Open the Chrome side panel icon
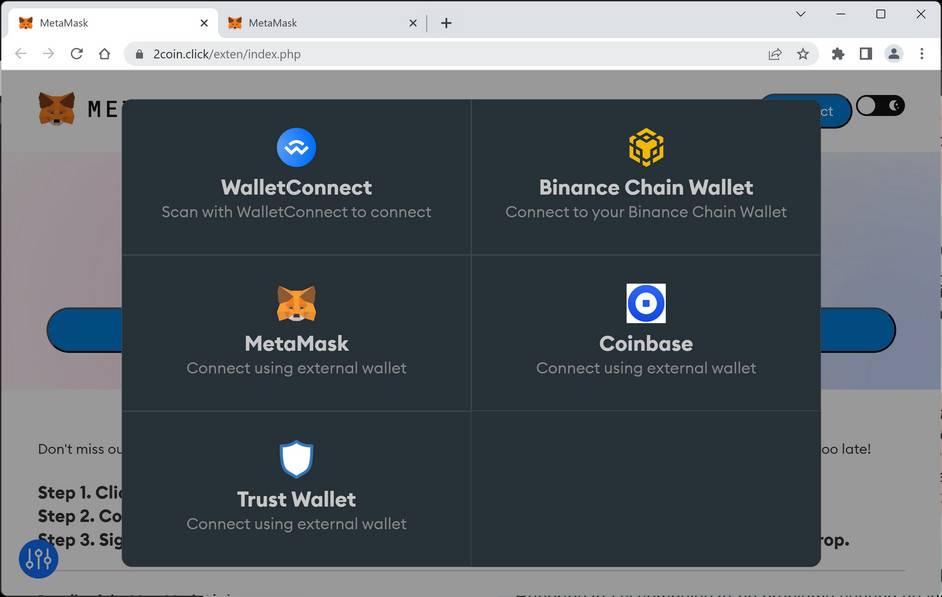The width and height of the screenshot is (942, 597). tap(866, 54)
